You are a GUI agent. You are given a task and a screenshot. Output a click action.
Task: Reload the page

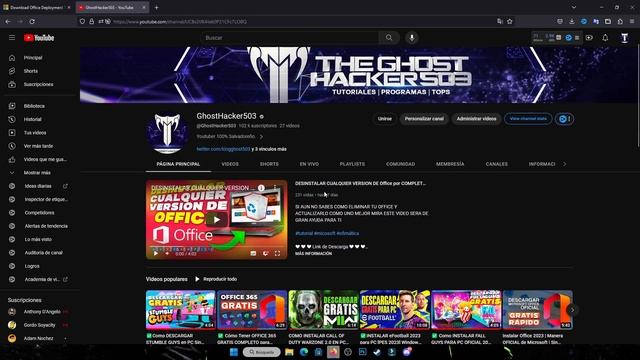32,21
